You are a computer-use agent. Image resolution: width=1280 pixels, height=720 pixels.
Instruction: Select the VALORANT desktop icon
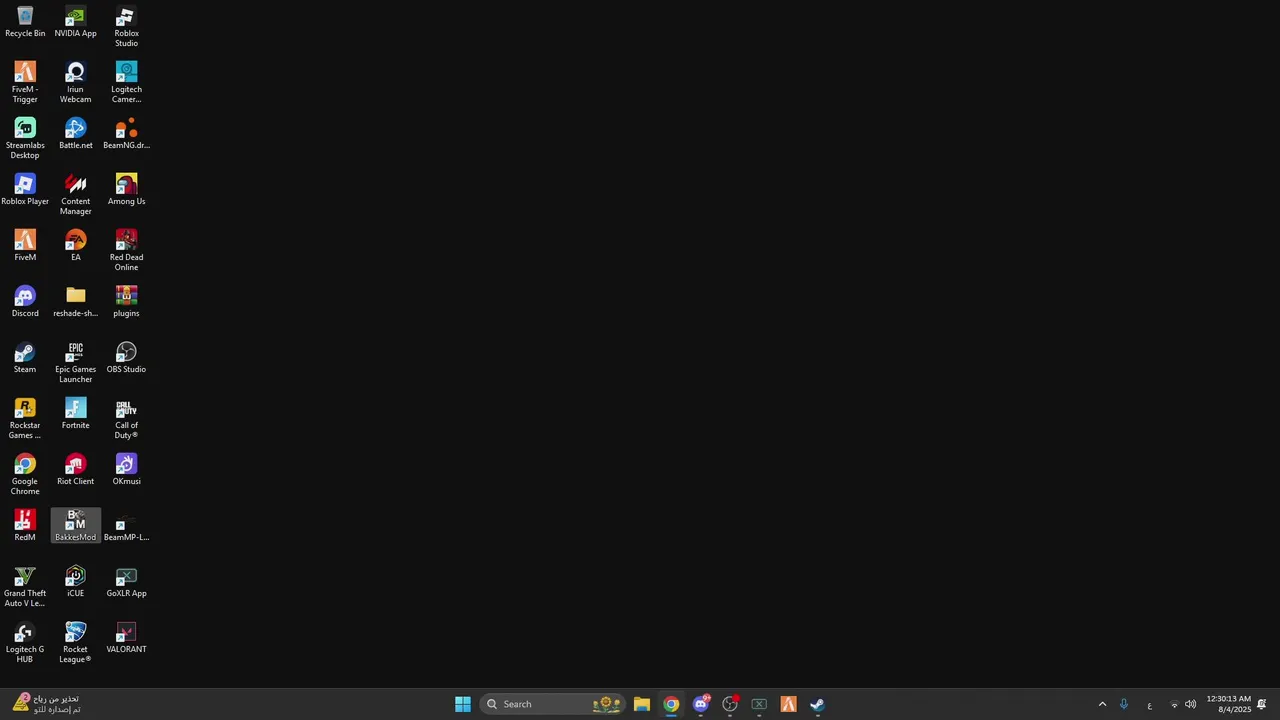point(126,638)
